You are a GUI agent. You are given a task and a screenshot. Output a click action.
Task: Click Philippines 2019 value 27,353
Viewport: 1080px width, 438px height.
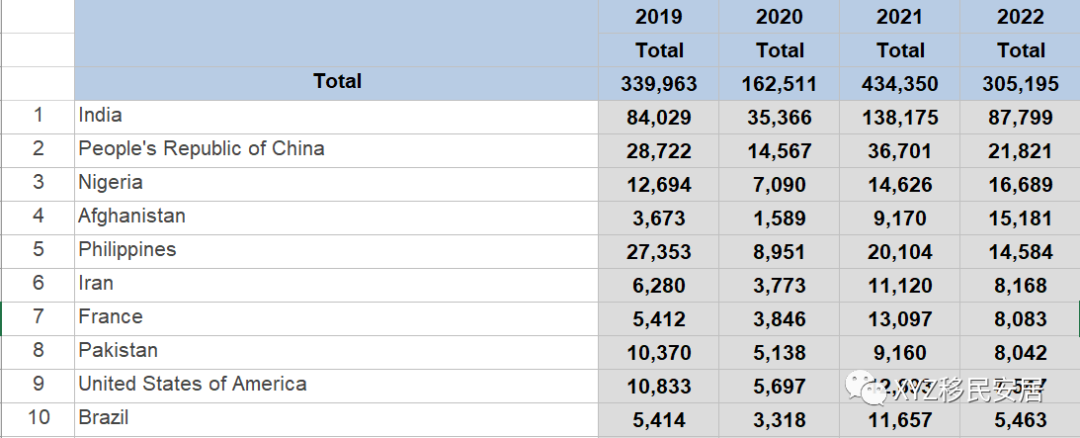click(x=658, y=251)
